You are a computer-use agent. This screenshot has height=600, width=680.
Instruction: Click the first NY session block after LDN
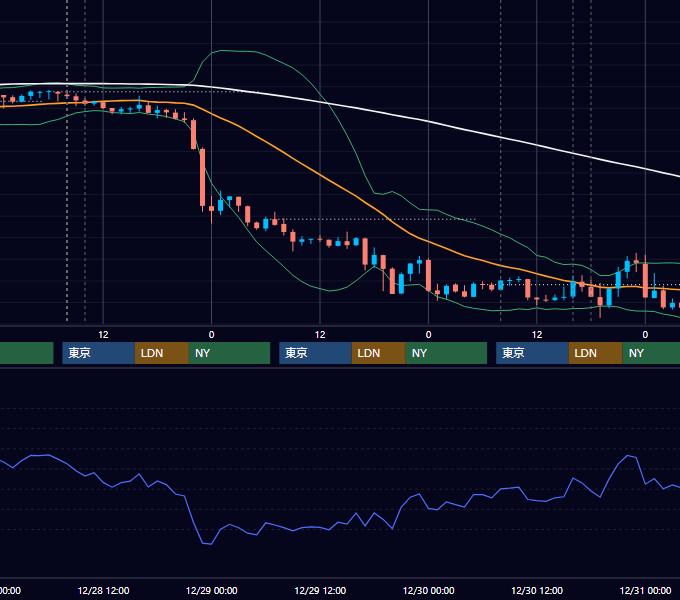pos(229,353)
